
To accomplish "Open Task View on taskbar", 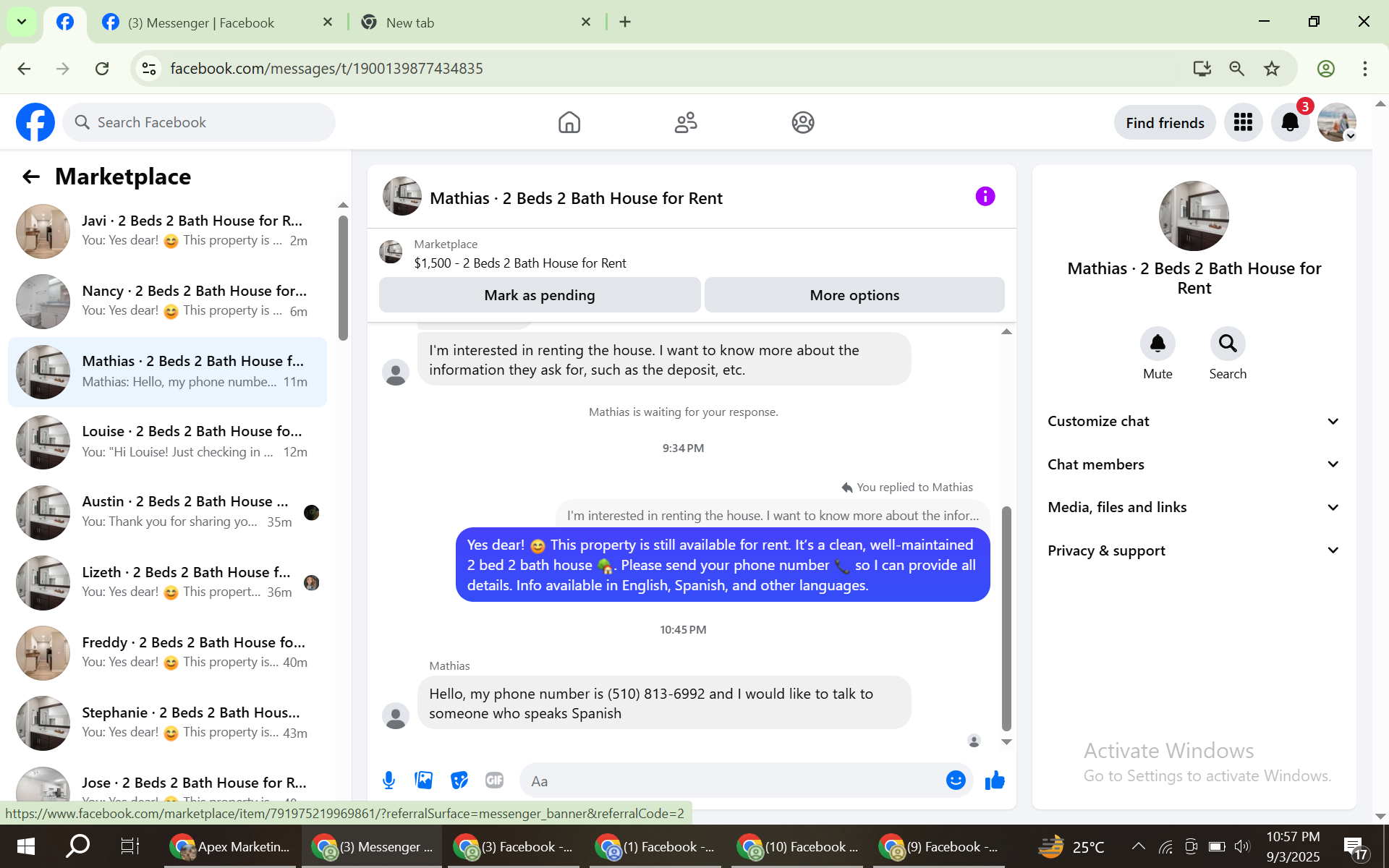I will [129, 846].
